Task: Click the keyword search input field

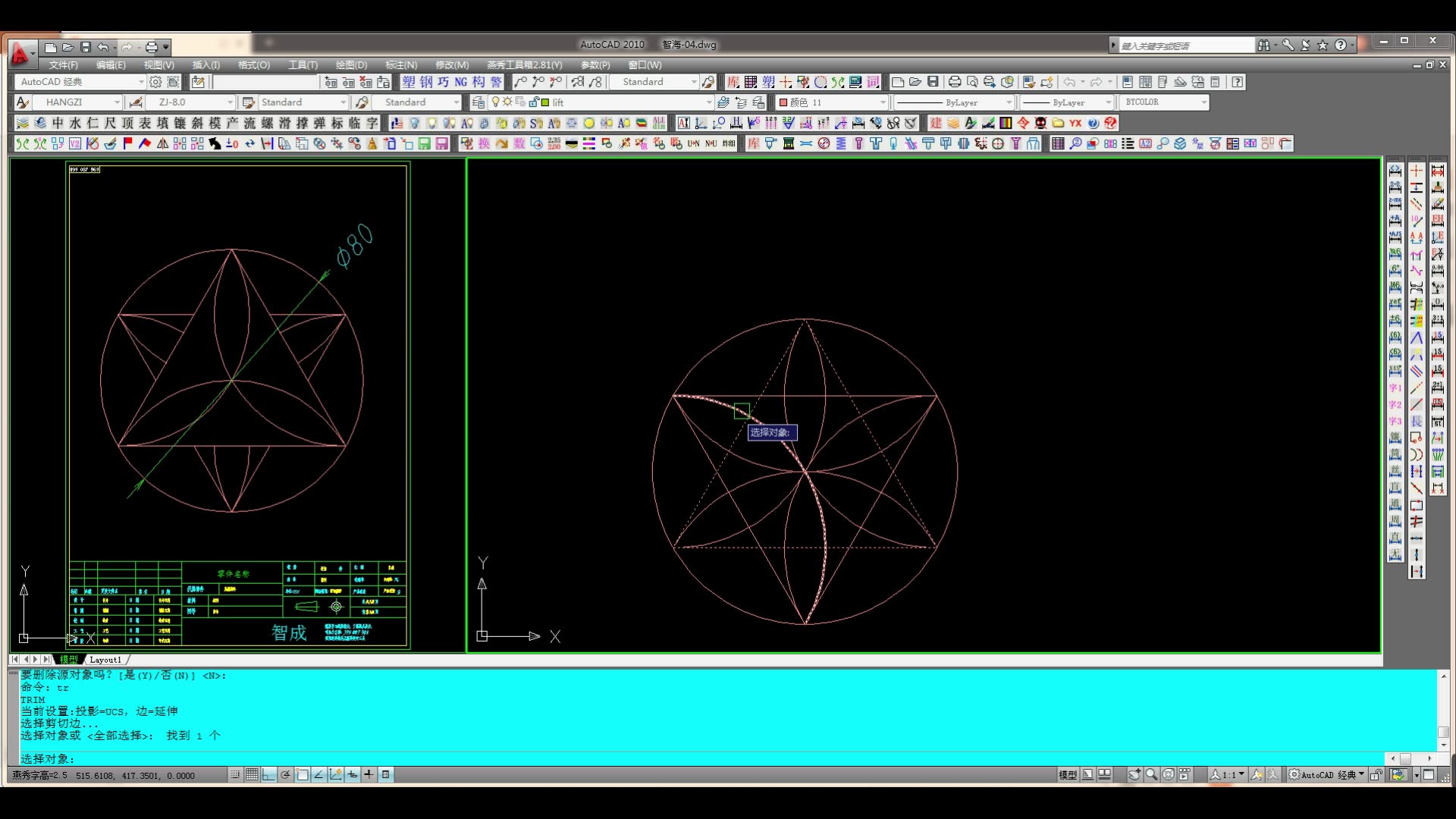Action: 1185,45
